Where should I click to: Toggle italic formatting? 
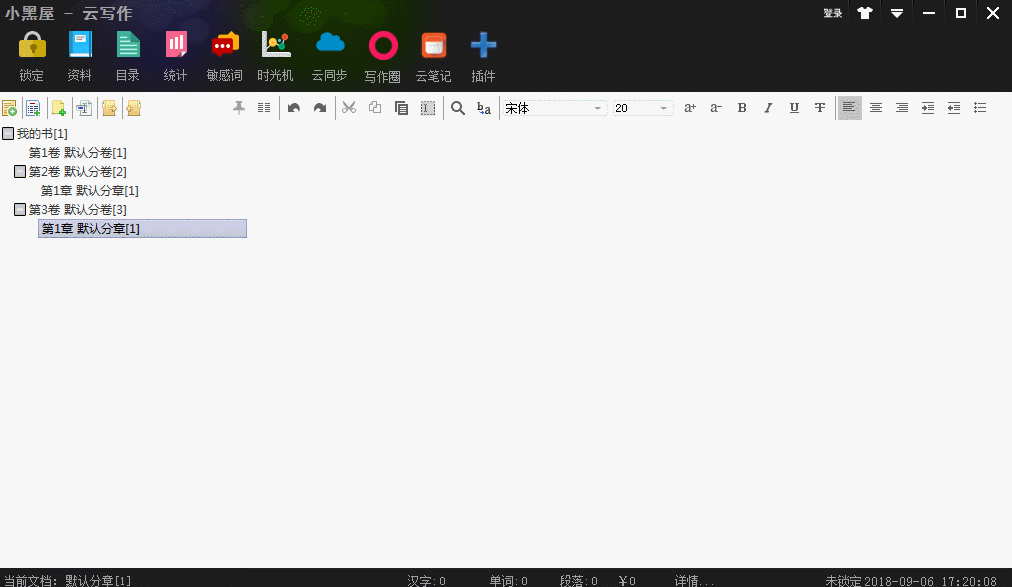(768, 108)
